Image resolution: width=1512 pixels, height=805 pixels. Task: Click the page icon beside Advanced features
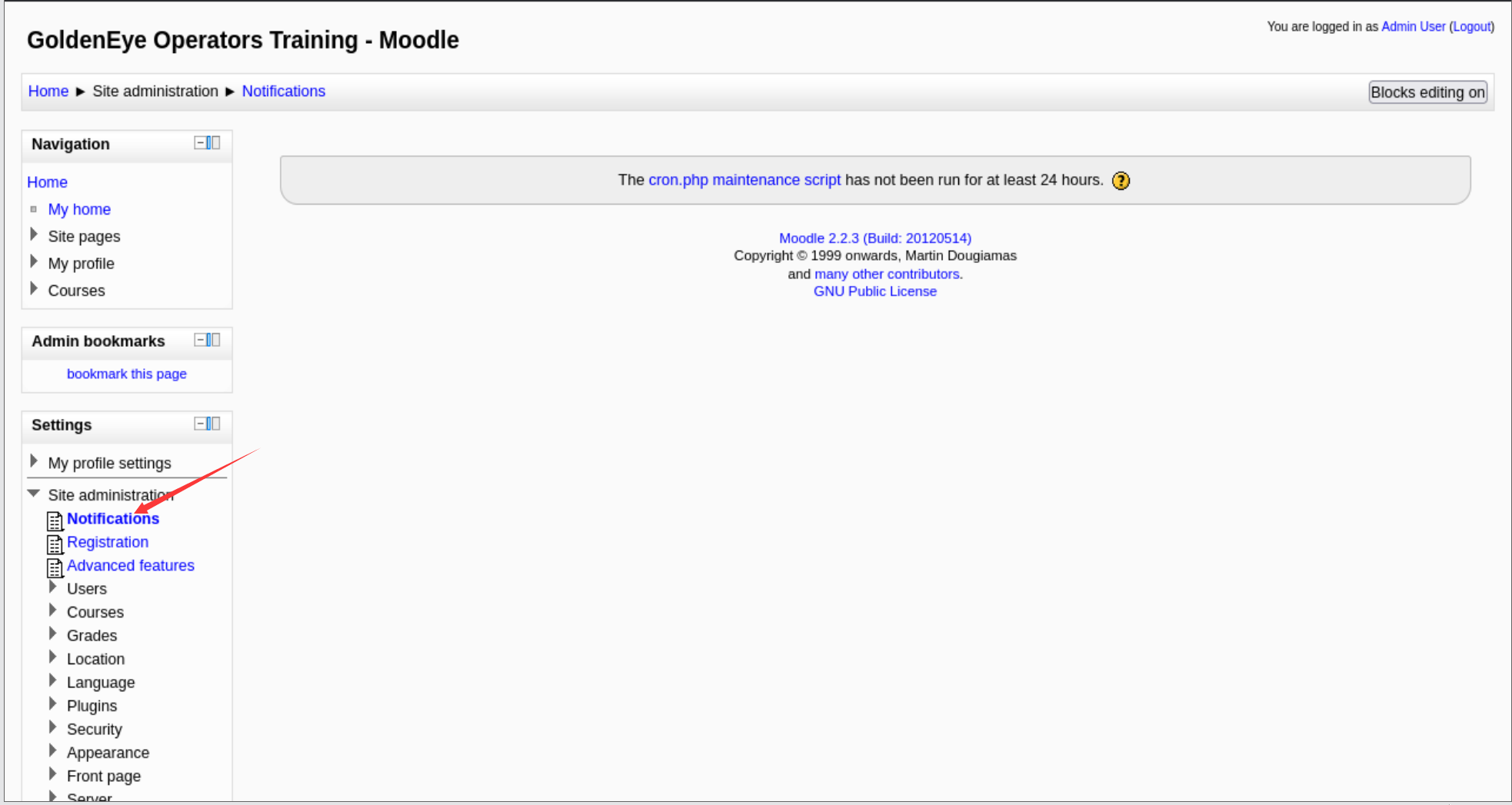[55, 567]
